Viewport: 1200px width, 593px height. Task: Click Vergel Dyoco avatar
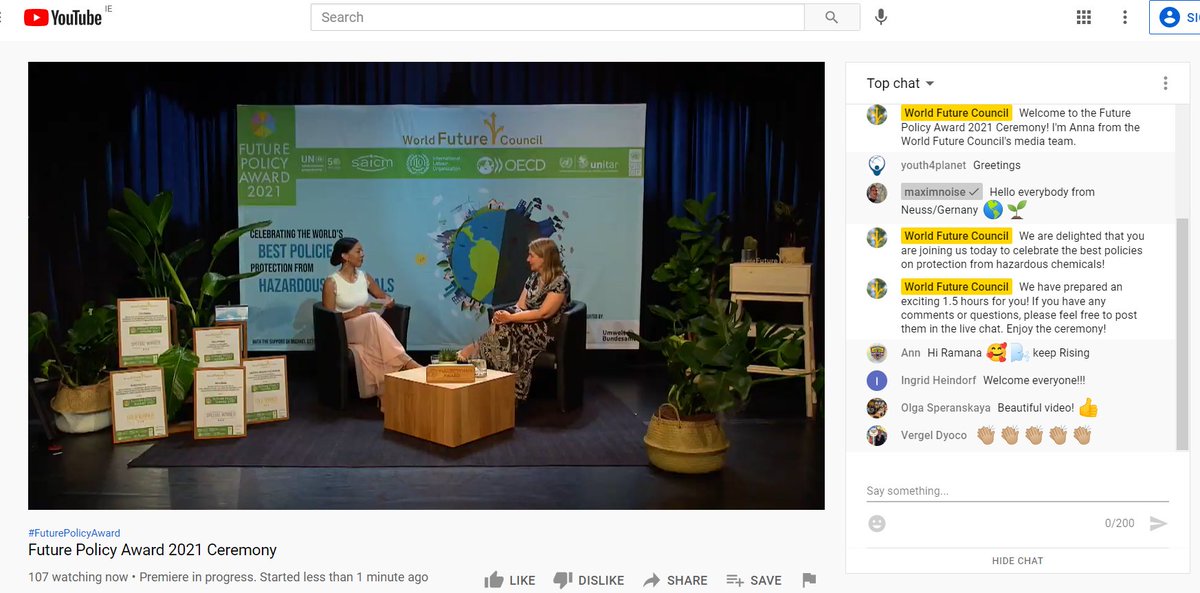pyautogui.click(x=877, y=435)
